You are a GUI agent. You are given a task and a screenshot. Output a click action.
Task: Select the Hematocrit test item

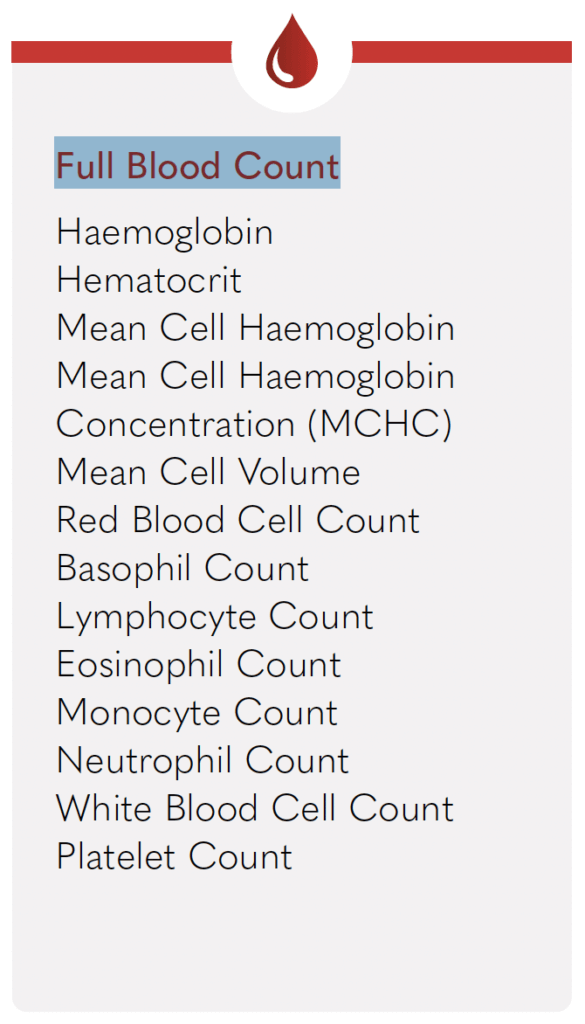pyautogui.click(x=150, y=280)
